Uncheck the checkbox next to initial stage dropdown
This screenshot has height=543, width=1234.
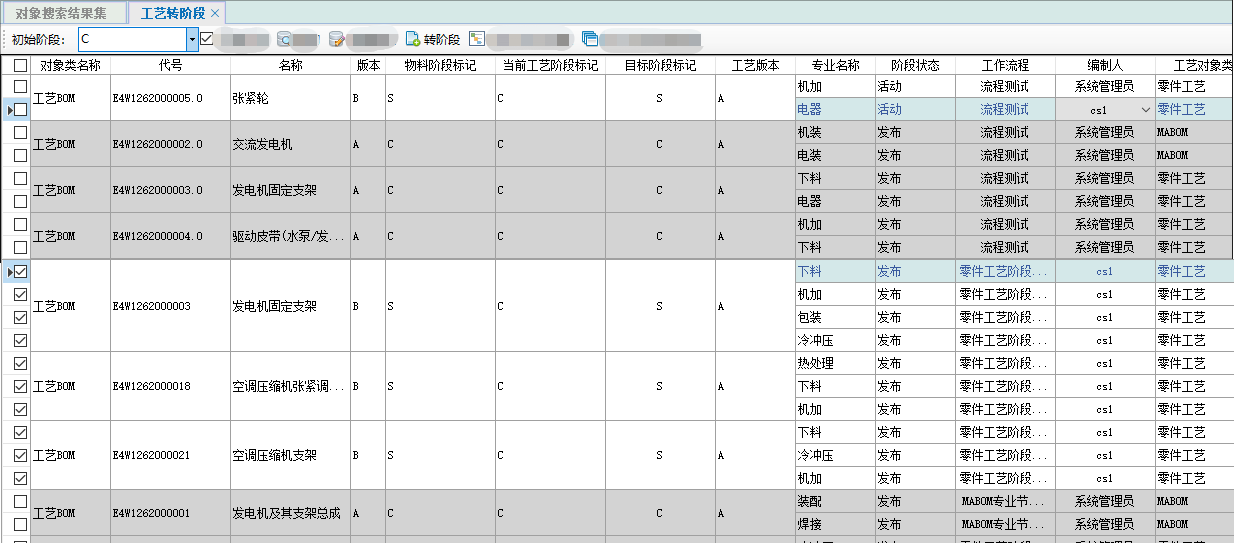pyautogui.click(x=207, y=39)
